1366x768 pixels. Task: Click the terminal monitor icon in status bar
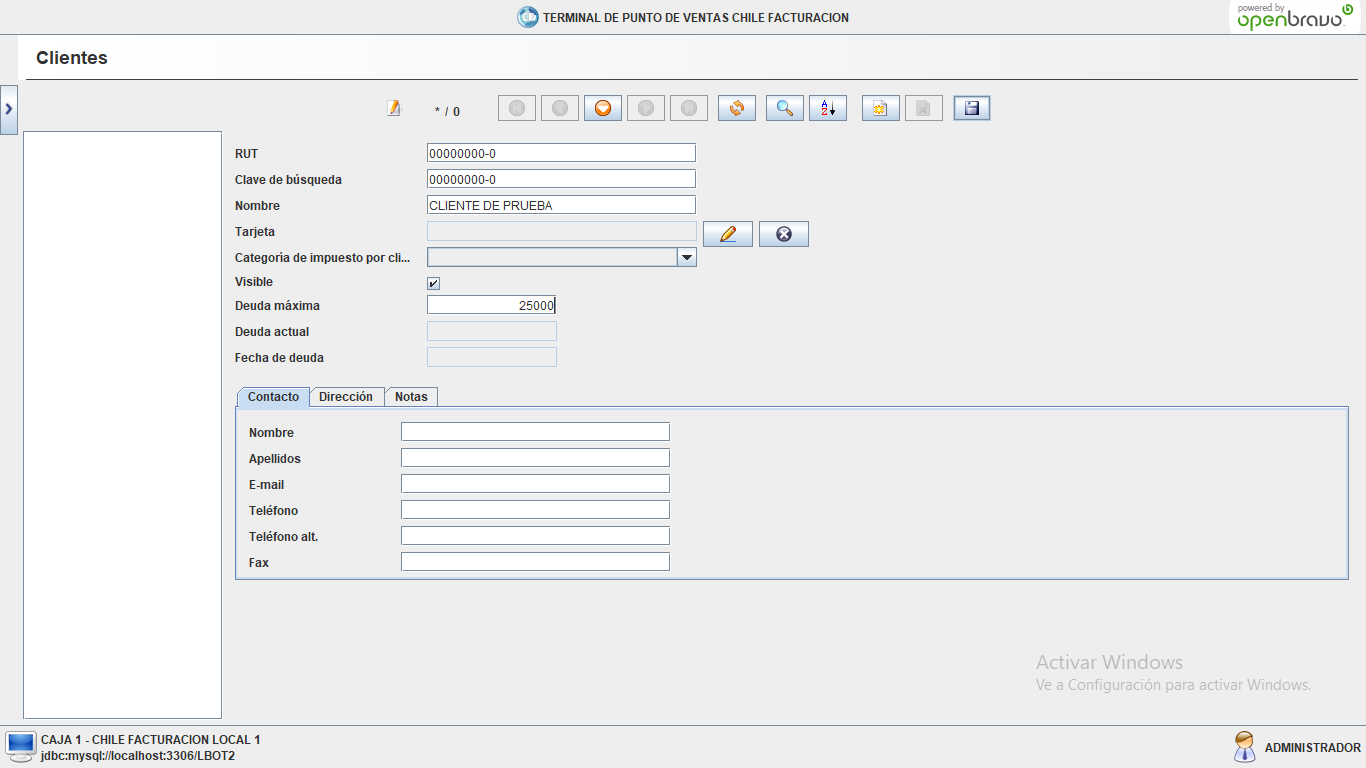tap(20, 745)
